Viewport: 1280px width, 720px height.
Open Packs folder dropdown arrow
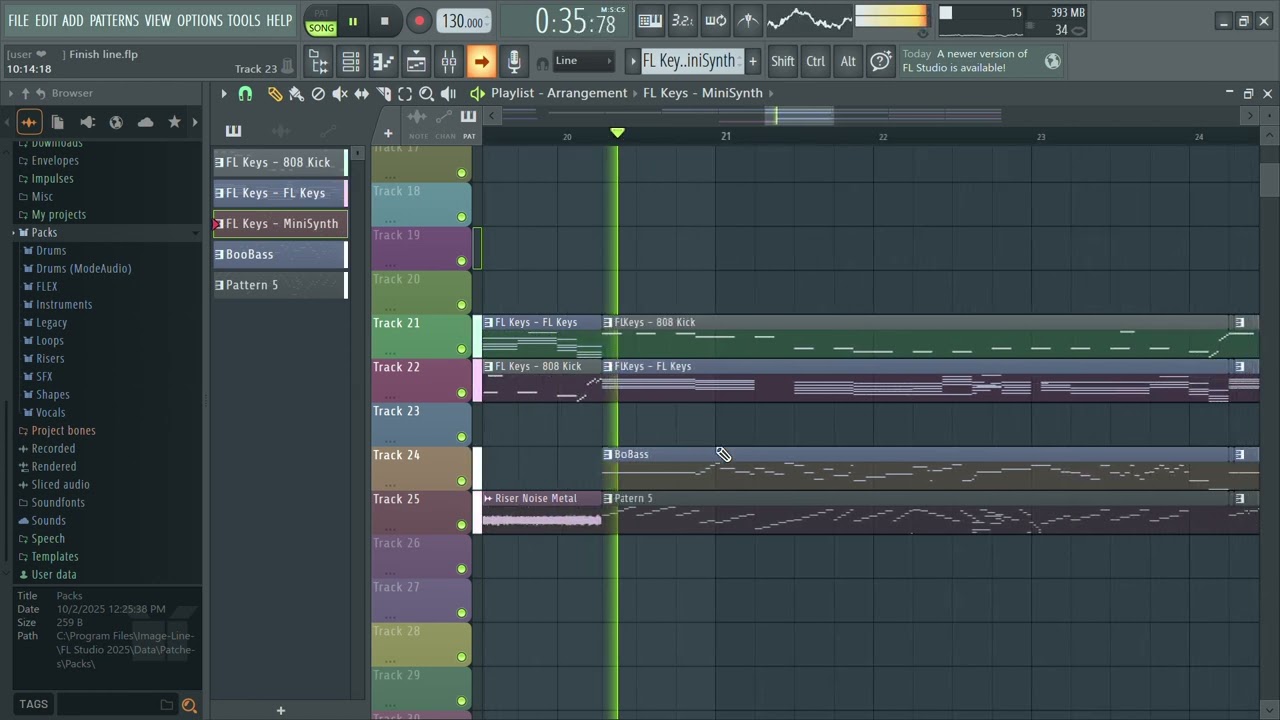pos(195,232)
